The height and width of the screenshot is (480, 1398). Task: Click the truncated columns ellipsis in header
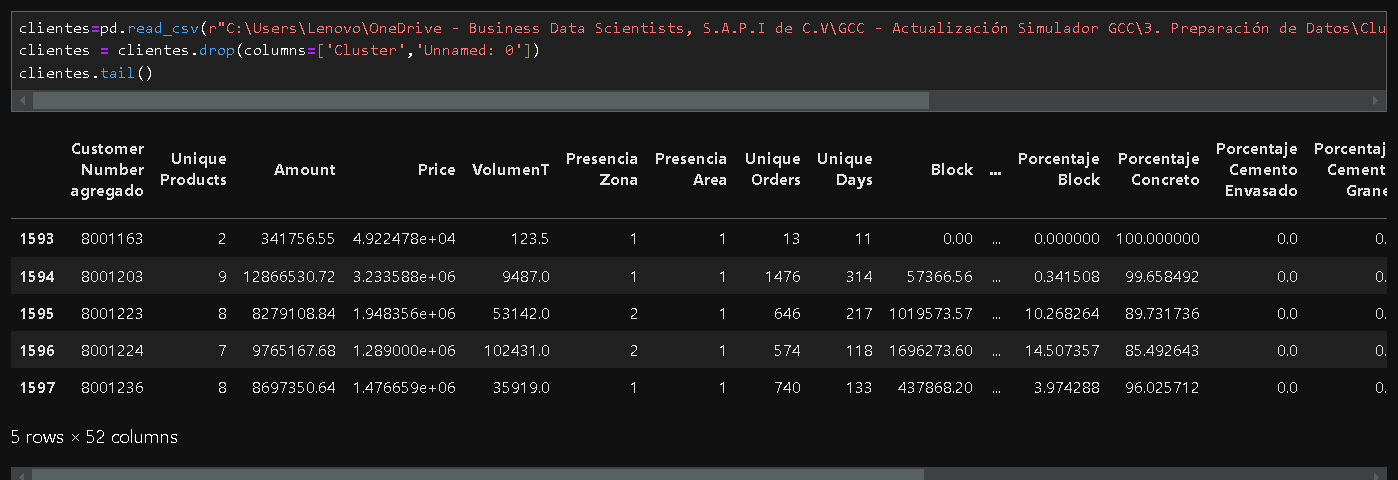995,171
